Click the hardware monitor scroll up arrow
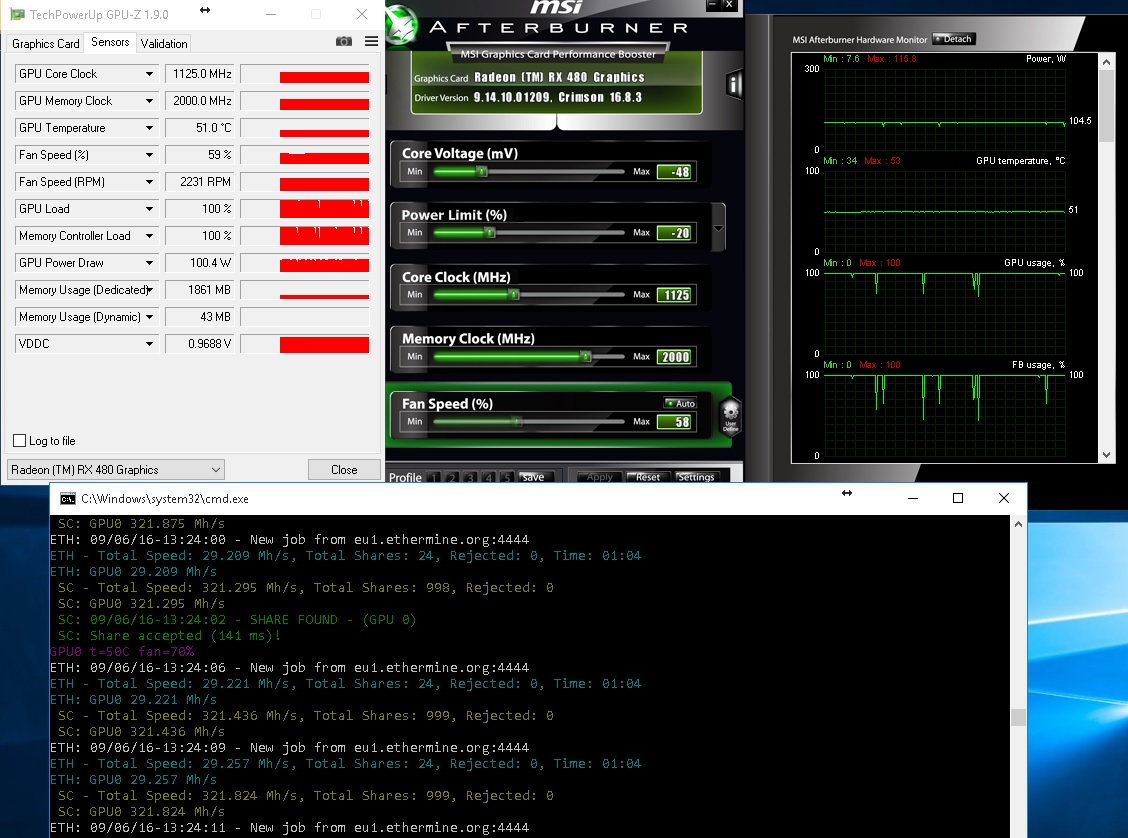This screenshot has height=838, width=1128. pos(1106,62)
